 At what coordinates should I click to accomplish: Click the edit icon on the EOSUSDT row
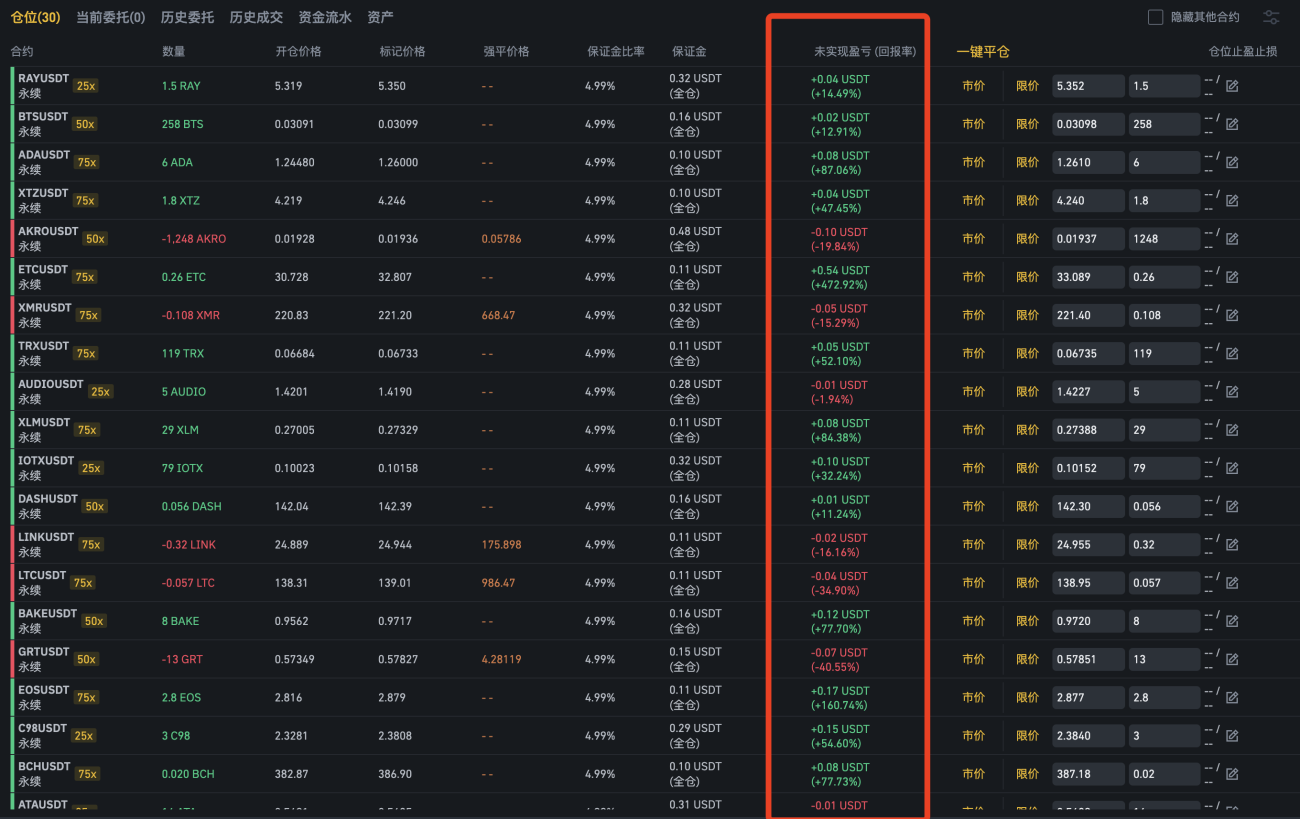(x=1232, y=698)
